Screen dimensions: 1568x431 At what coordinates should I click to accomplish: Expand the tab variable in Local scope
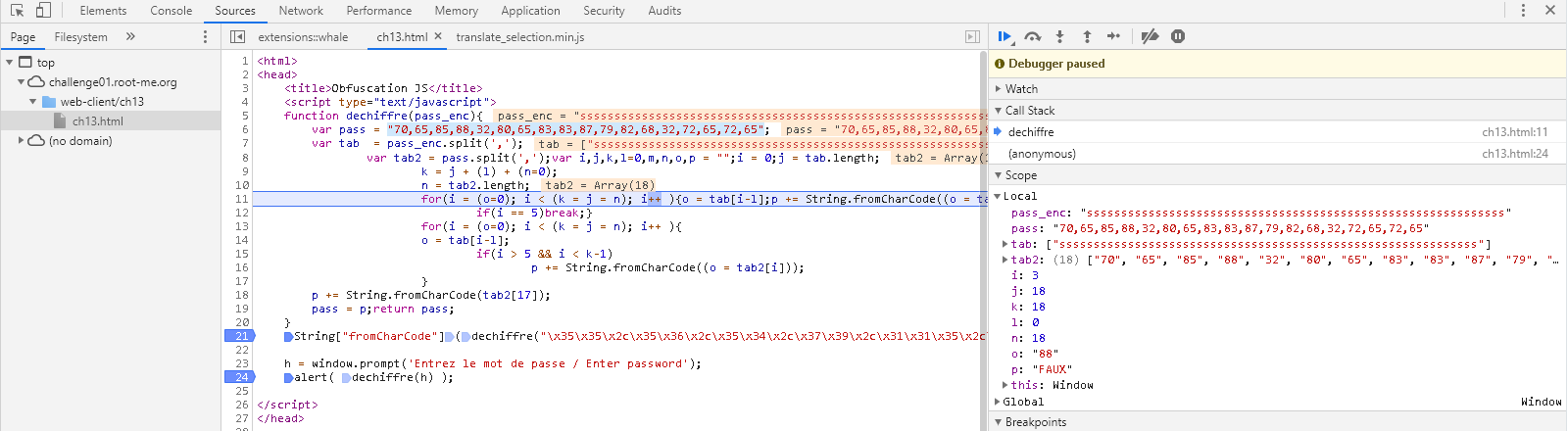pos(1004,244)
